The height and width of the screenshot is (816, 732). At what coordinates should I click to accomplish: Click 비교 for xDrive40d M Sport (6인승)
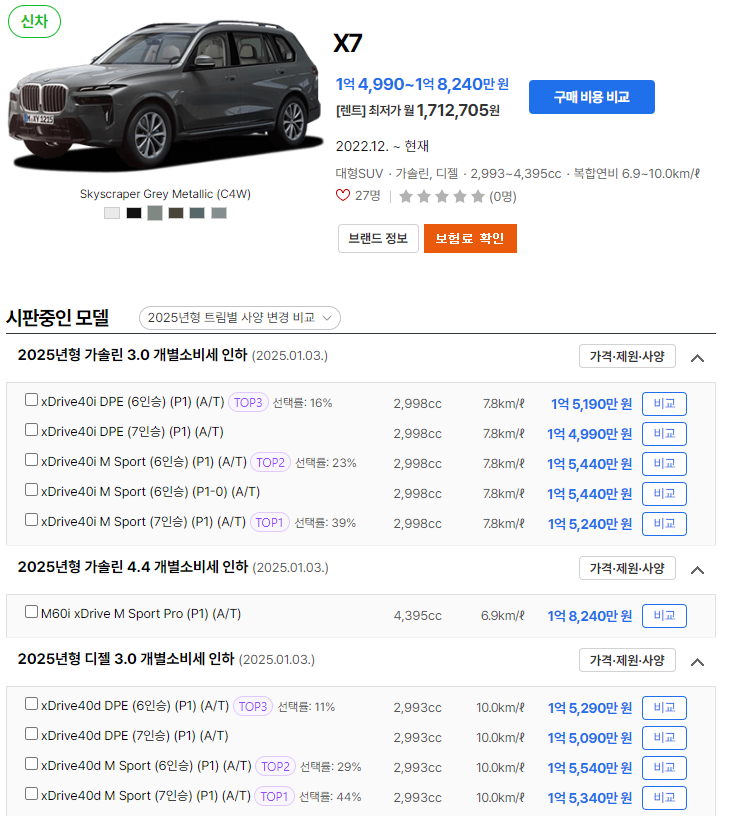664,768
